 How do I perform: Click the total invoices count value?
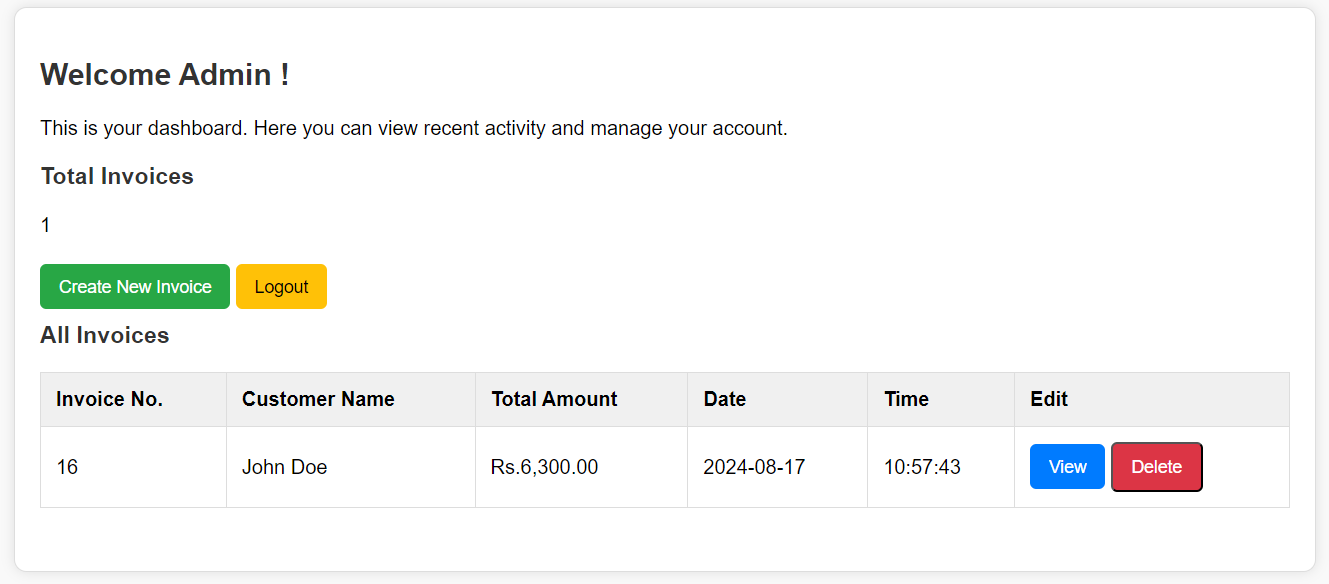click(46, 226)
